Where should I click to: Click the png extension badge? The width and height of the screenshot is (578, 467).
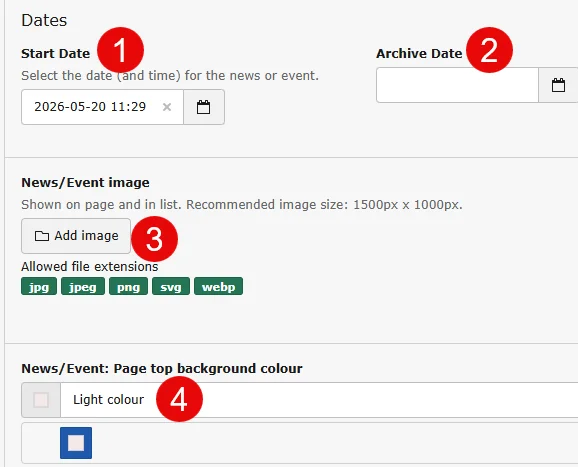click(128, 286)
